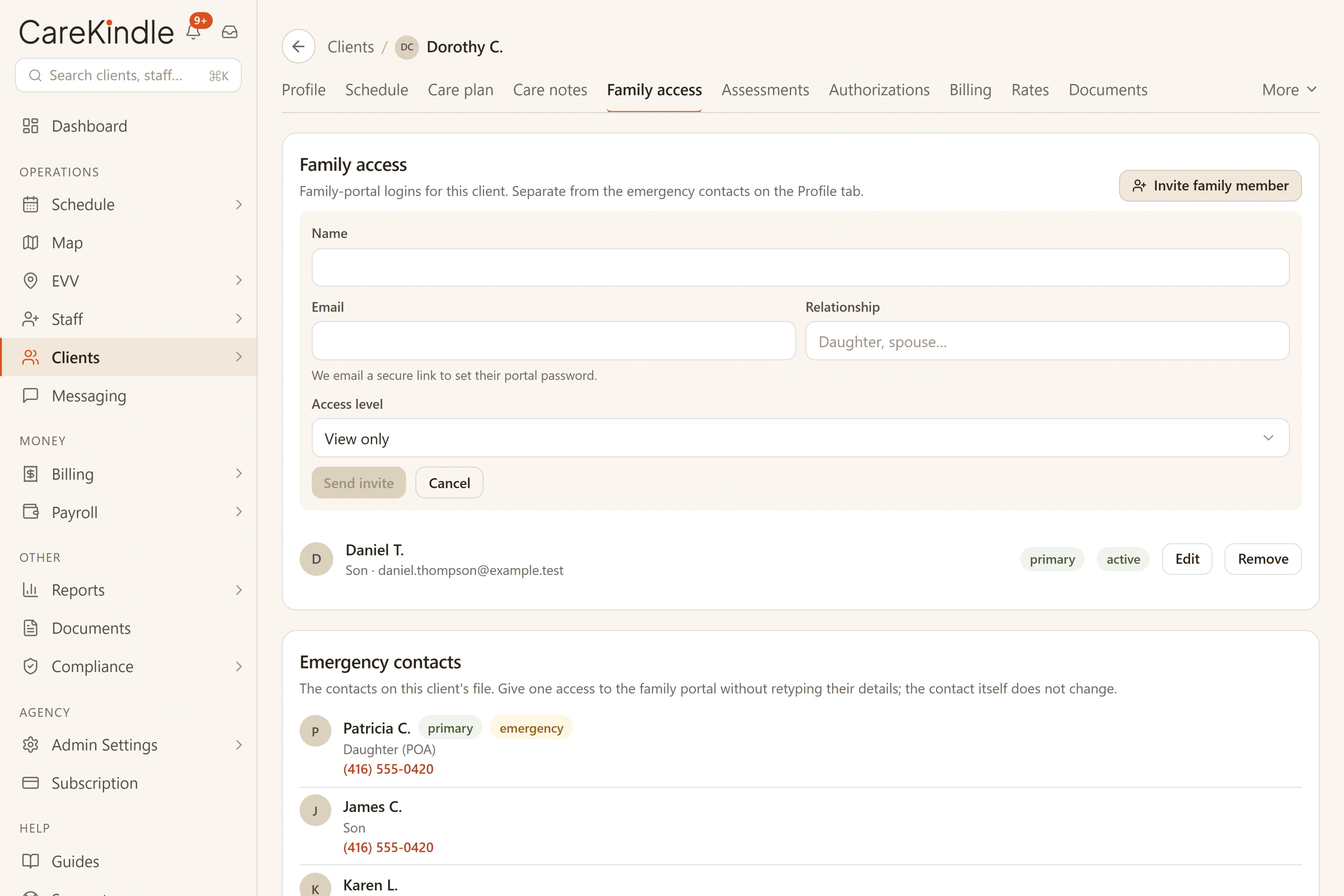This screenshot has width=1344, height=896.
Task: Expand the Reports submenu chevron
Action: tap(239, 590)
